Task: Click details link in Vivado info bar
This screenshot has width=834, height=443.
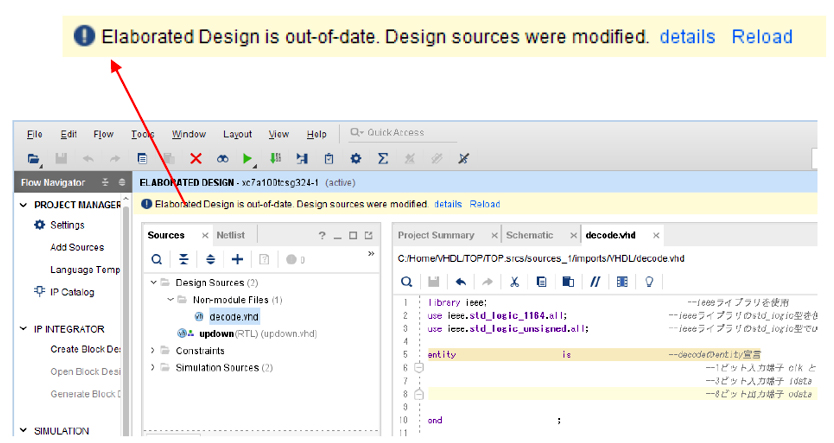Action: 448,204
